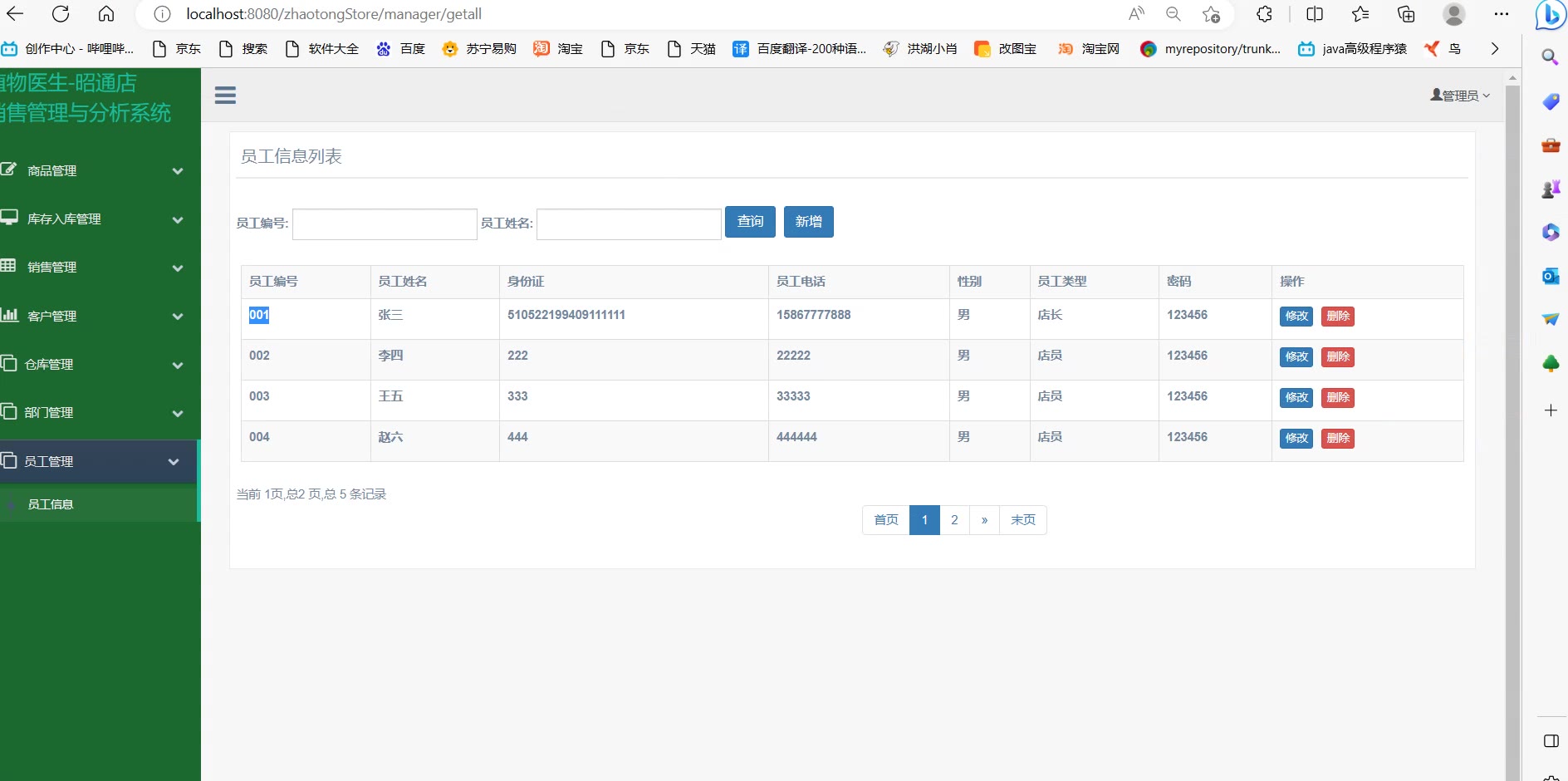
Task: Expand 客户管理 menu
Action: click(x=100, y=316)
